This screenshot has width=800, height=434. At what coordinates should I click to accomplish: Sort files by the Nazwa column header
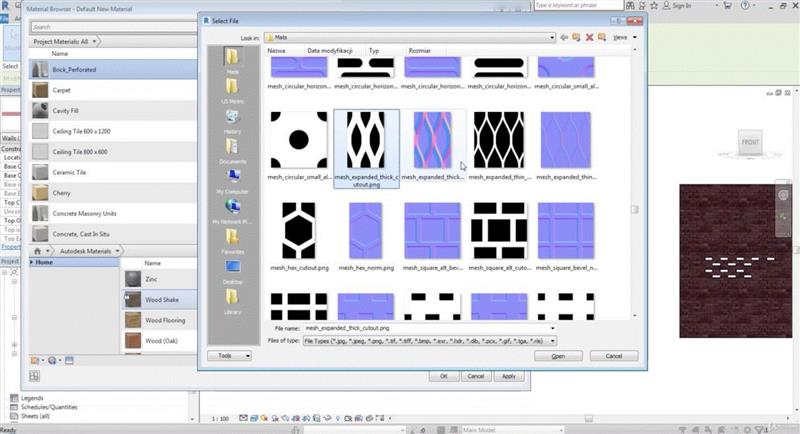click(276, 51)
